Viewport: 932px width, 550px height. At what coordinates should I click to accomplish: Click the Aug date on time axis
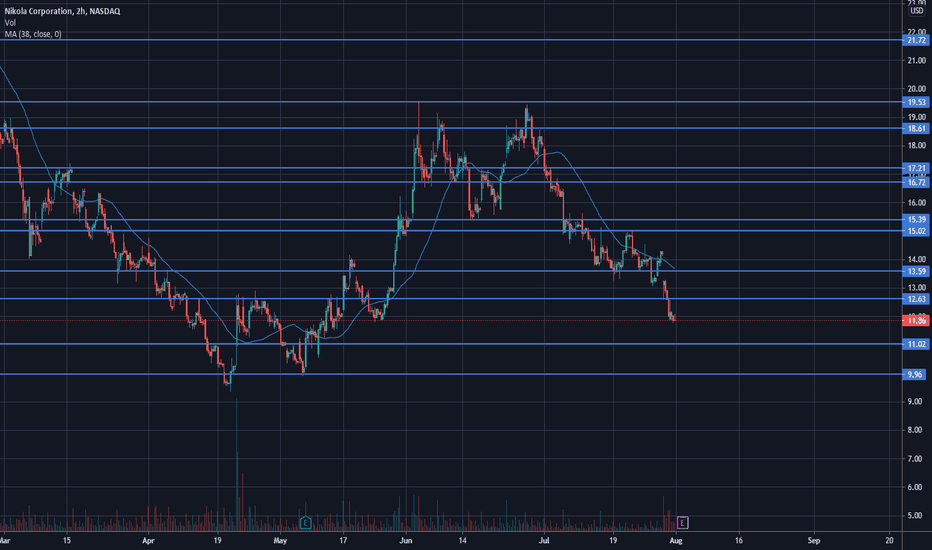tap(676, 540)
